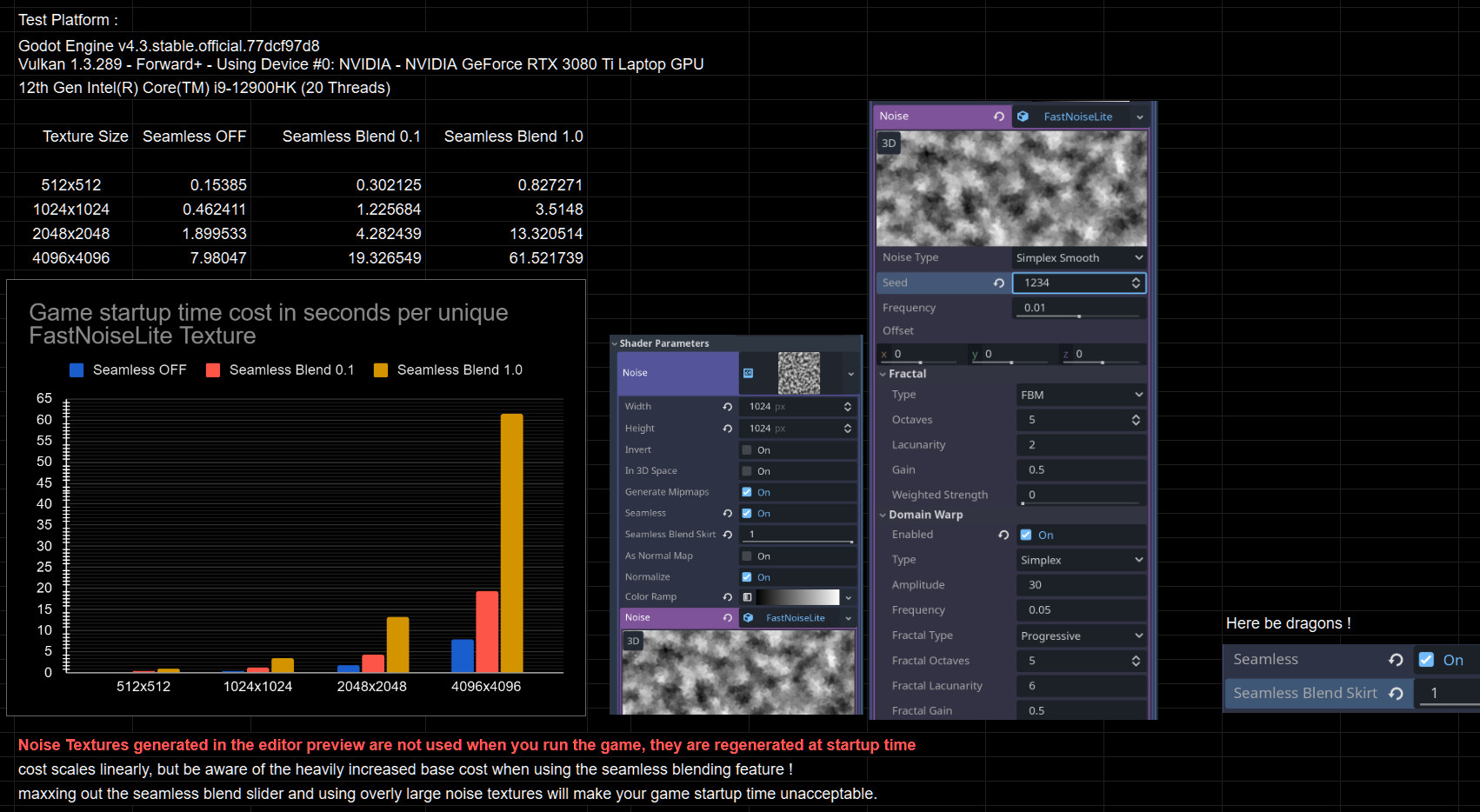Click the Height stepper arrows
This screenshot has height=812, width=1480.
[847, 429]
